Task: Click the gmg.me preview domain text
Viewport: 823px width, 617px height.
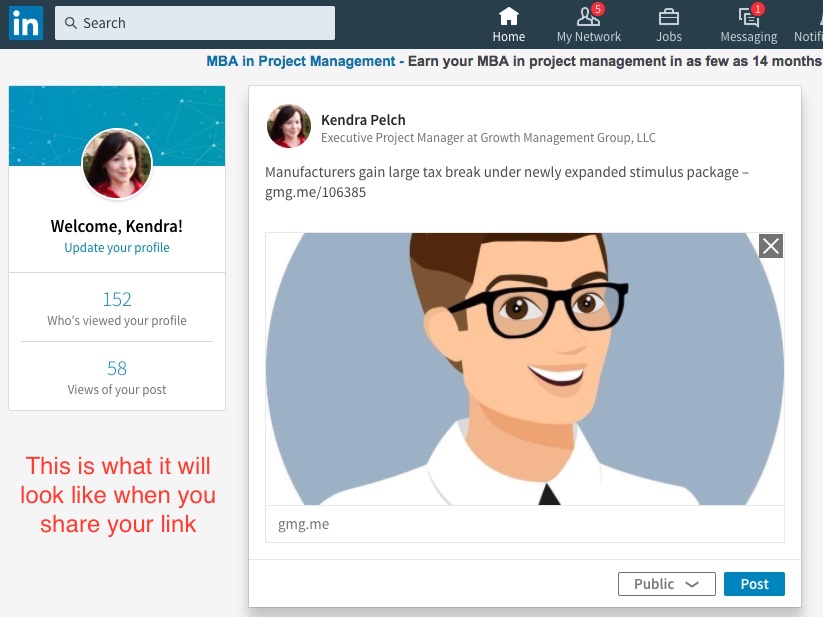Action: coord(303,524)
